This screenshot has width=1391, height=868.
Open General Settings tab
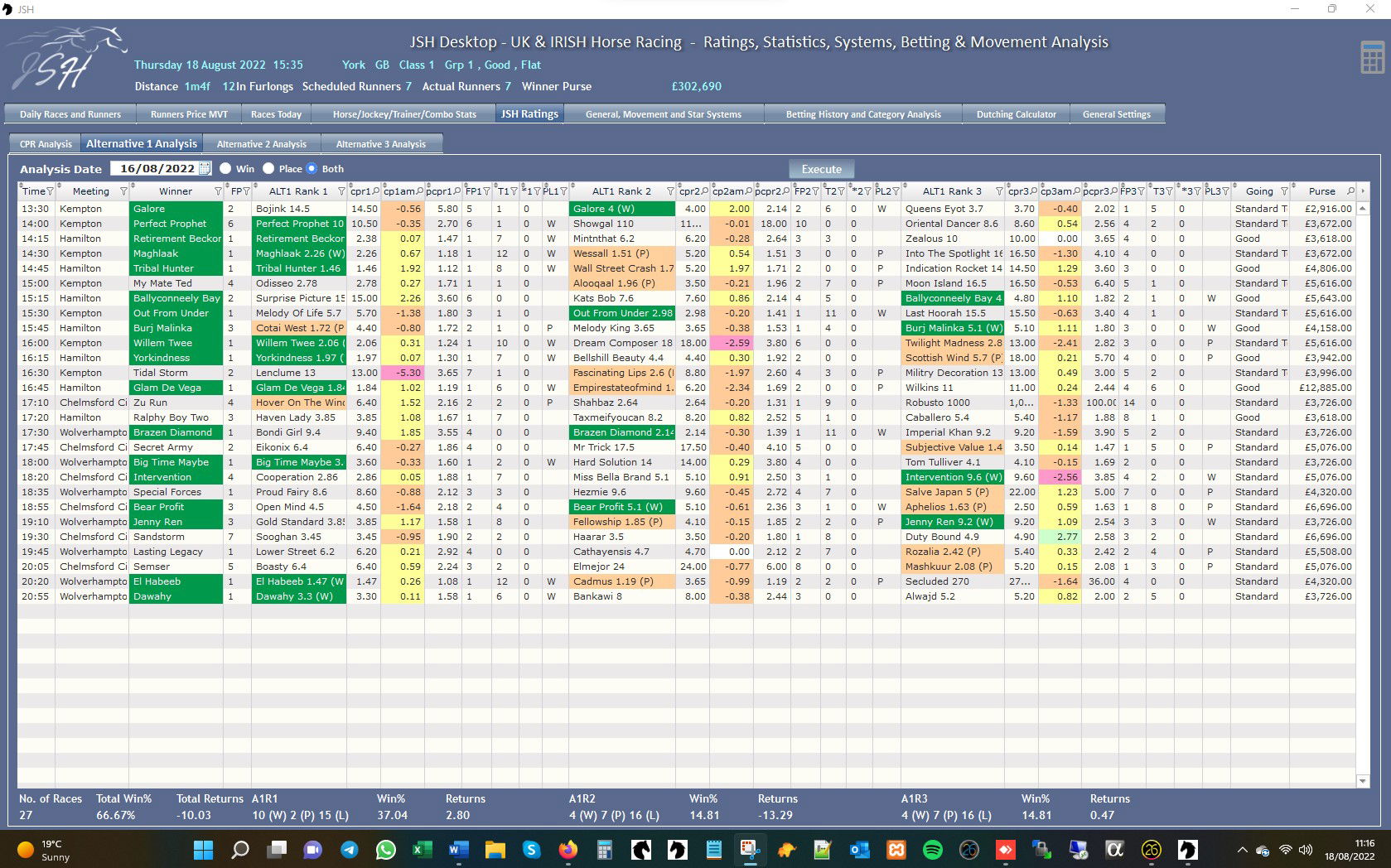click(x=1117, y=114)
